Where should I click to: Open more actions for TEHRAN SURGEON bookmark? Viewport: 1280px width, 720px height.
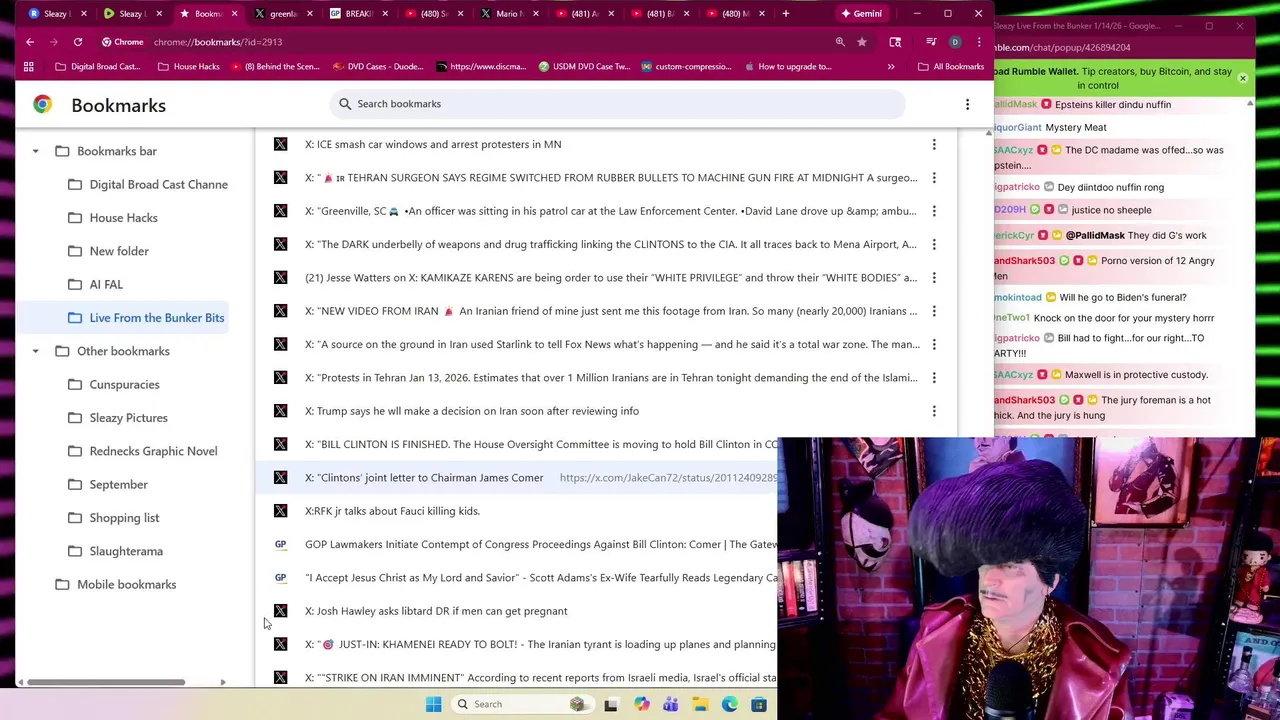tap(934, 178)
